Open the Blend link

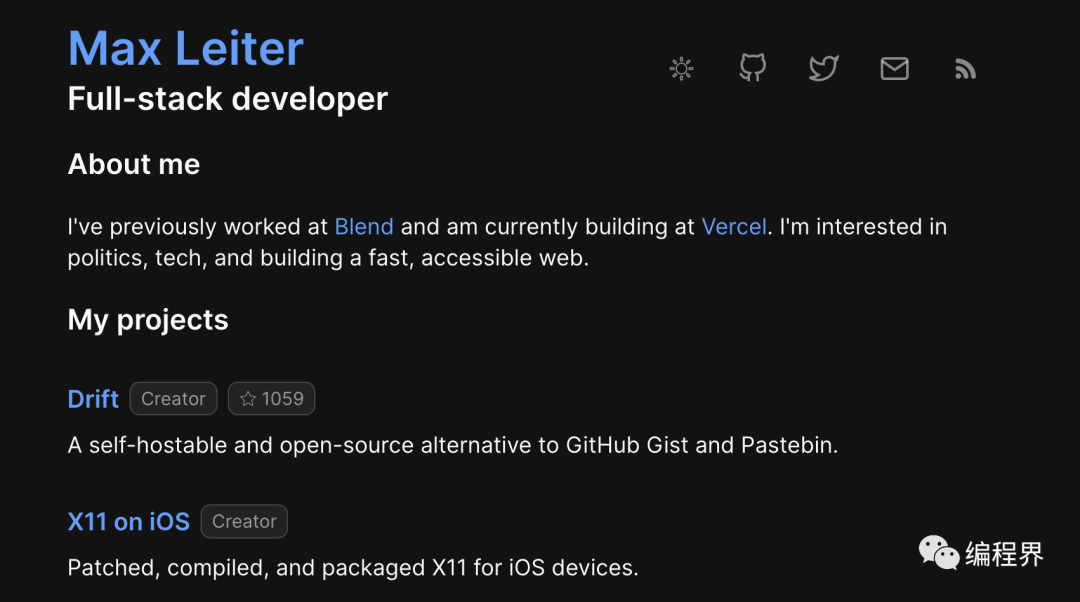tap(364, 227)
